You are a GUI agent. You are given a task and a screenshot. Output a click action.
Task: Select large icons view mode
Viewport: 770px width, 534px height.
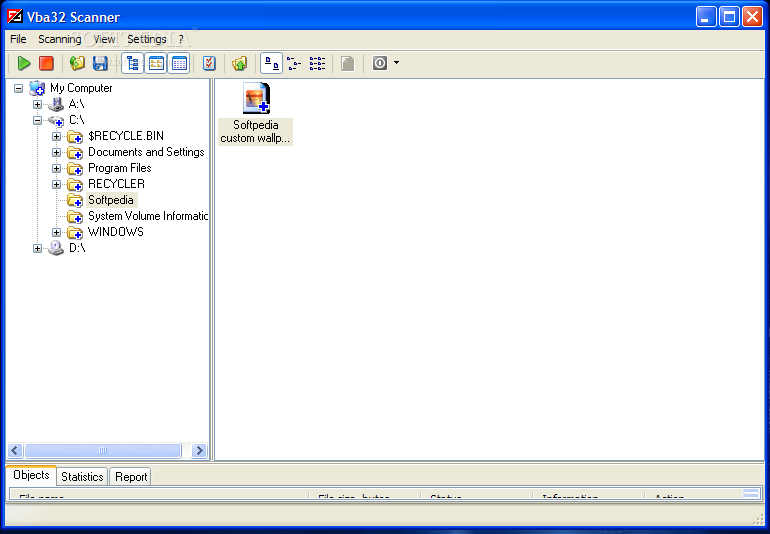(272, 63)
